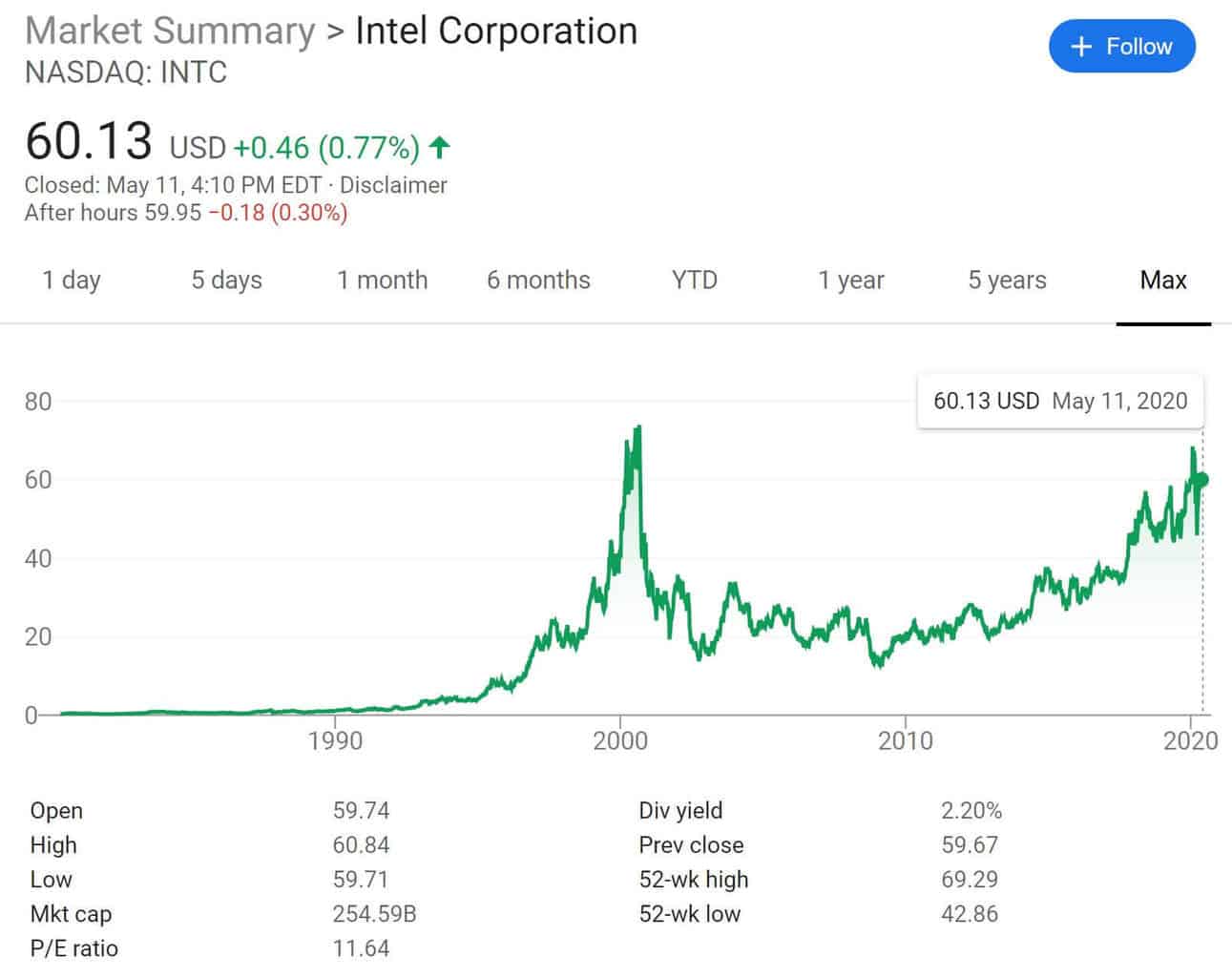The height and width of the screenshot is (977, 1232).
Task: Select the 1 day chart range
Action: (71, 280)
